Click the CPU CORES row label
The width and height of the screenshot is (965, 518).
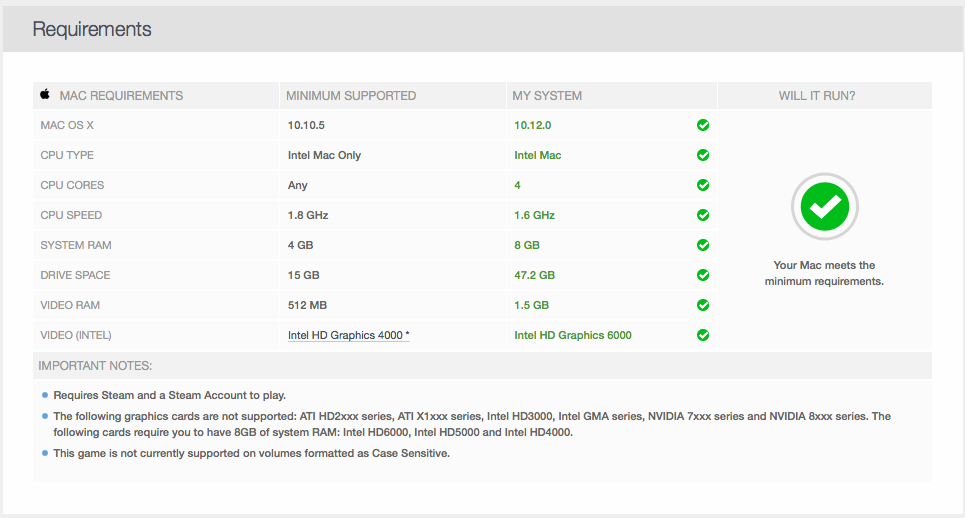click(72, 185)
